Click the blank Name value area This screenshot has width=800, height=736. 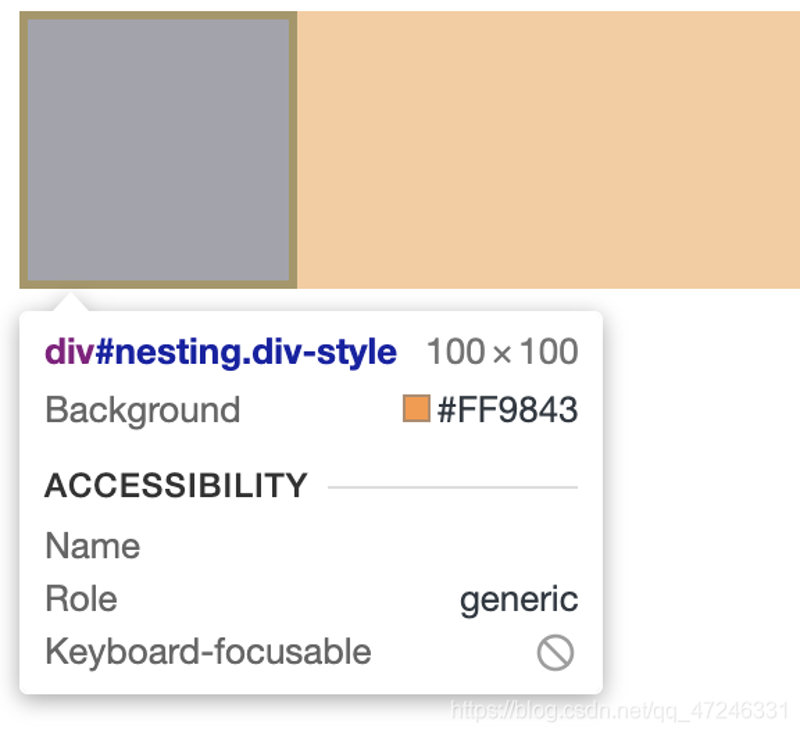click(x=359, y=546)
